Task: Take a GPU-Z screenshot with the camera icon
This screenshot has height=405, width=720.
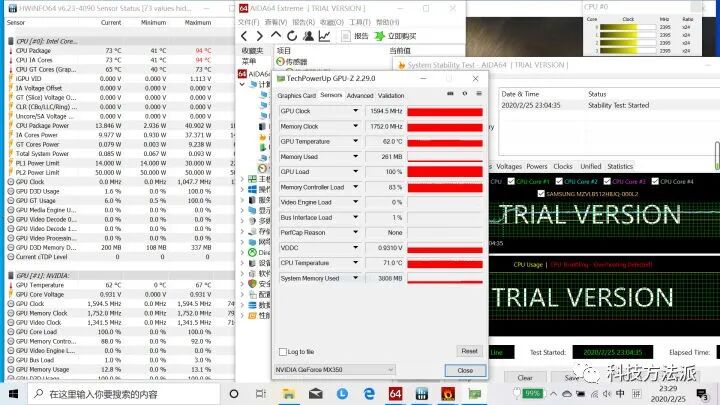Action: pos(450,93)
